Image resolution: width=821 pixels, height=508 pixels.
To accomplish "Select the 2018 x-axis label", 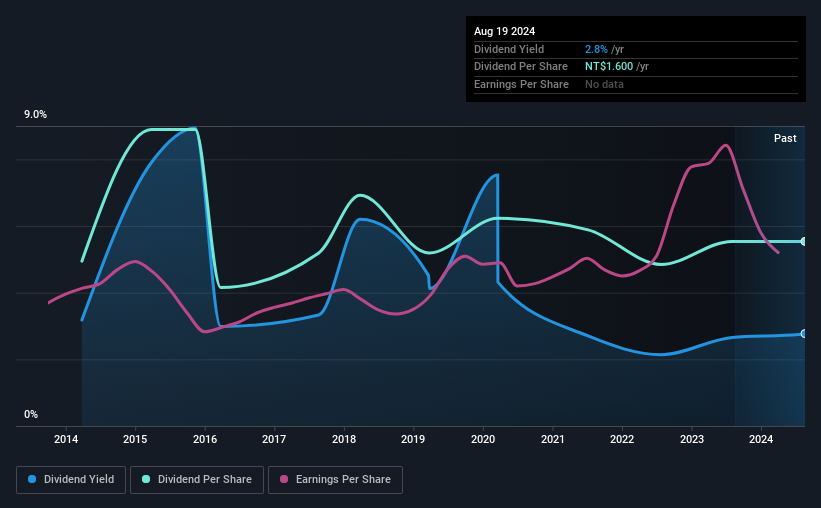I will tap(344, 439).
